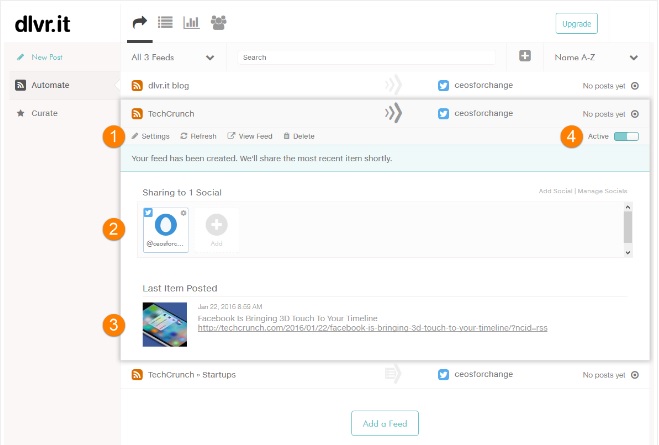Select the @ceosforc... Twitter social card
Image resolution: width=659 pixels, height=445 pixels.
click(x=166, y=230)
